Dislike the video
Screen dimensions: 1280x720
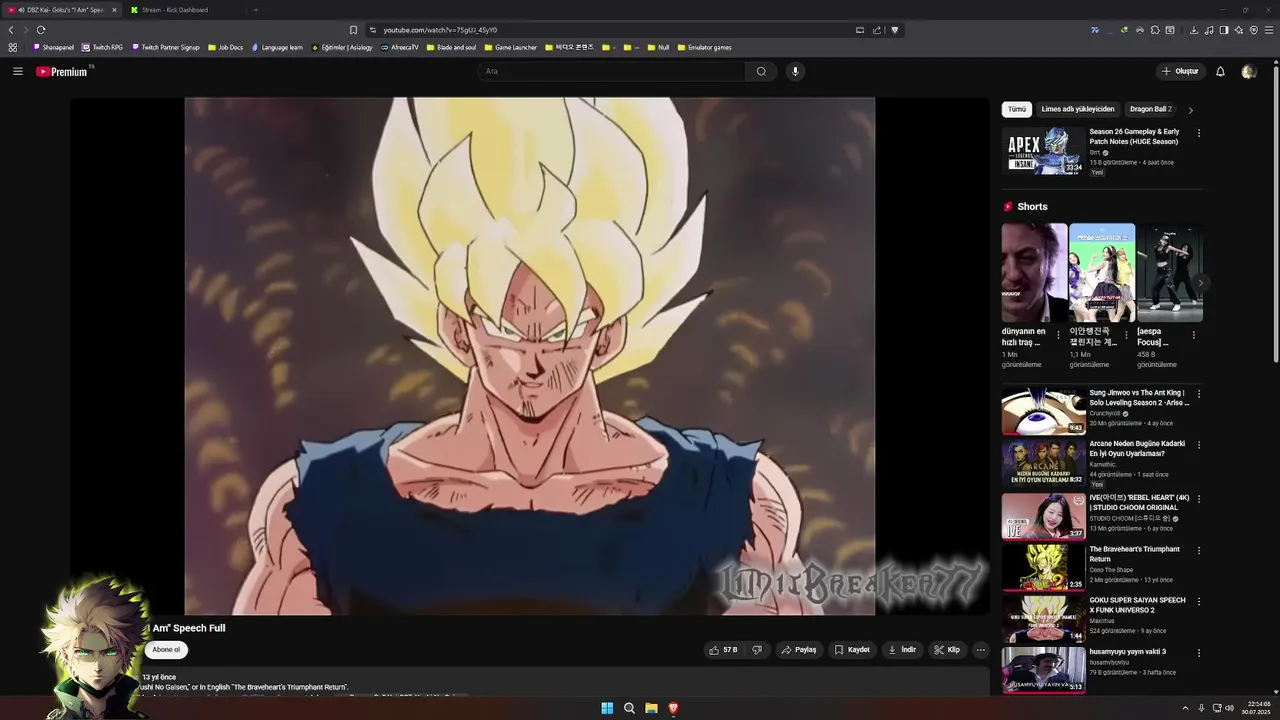click(757, 650)
